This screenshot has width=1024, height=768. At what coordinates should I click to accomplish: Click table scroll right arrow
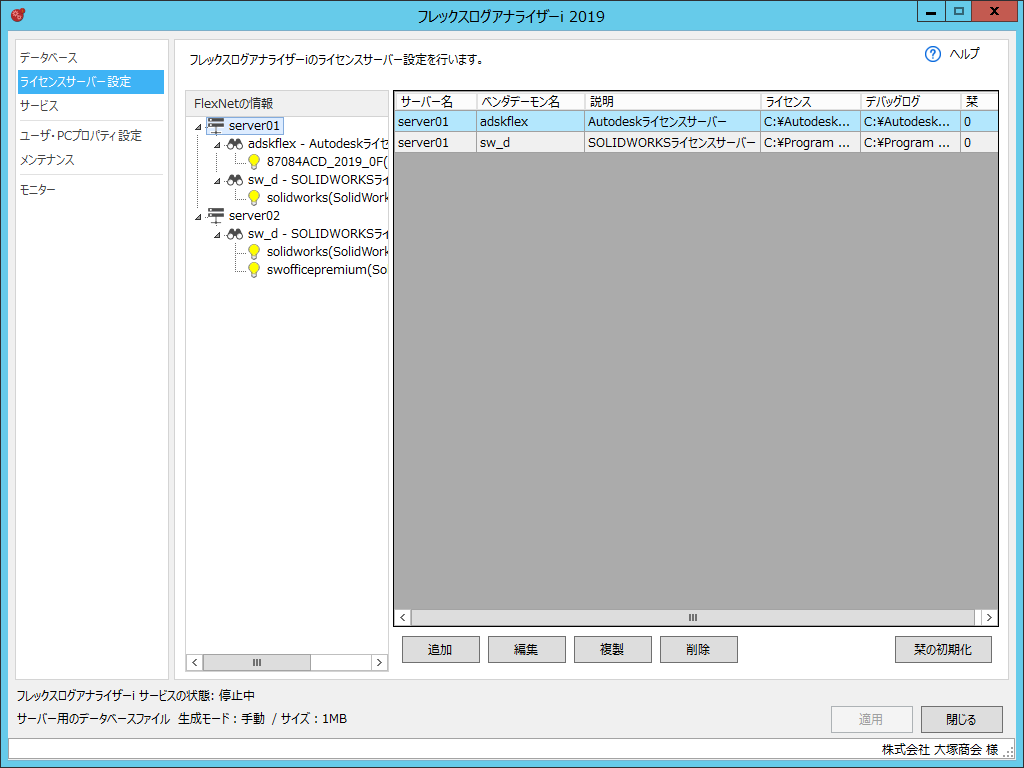(x=989, y=618)
